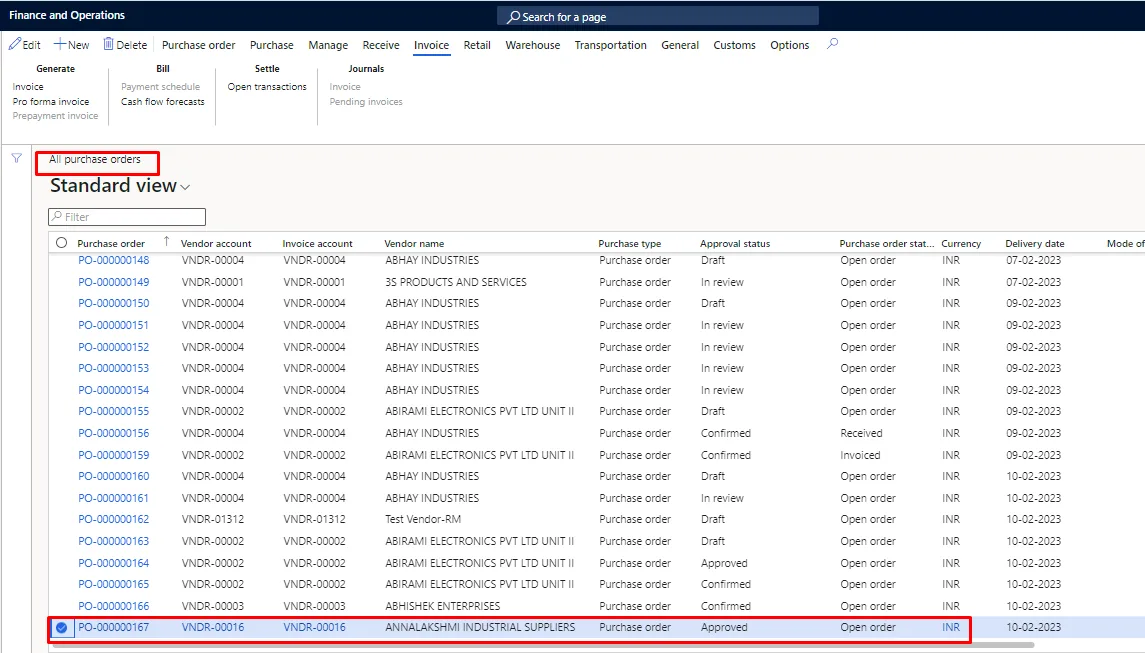Image resolution: width=1145 pixels, height=653 pixels.
Task: Click the Edit pencil icon
Action: pos(15,45)
